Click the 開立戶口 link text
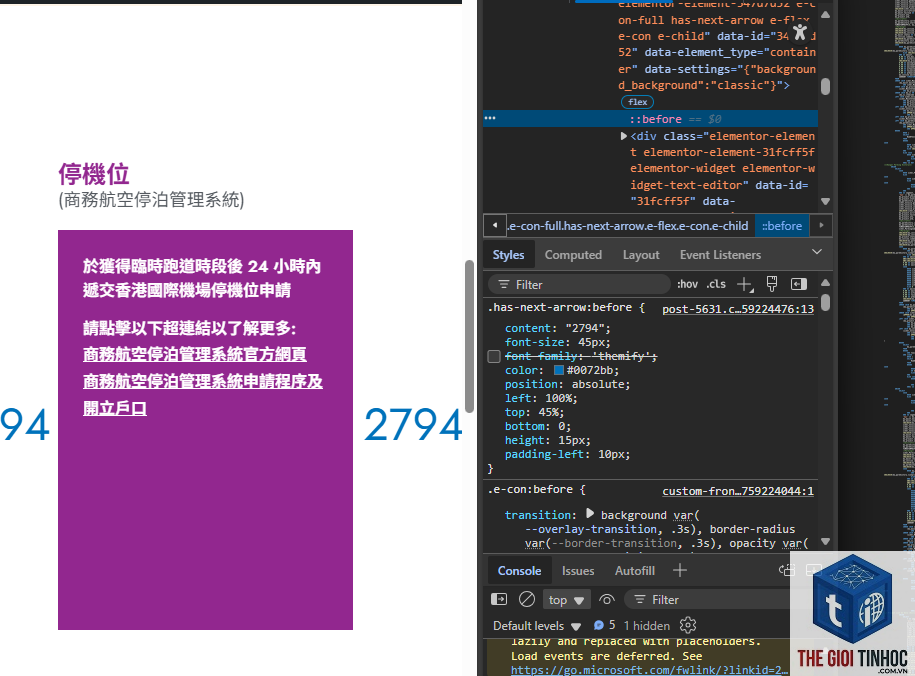 click(114, 408)
